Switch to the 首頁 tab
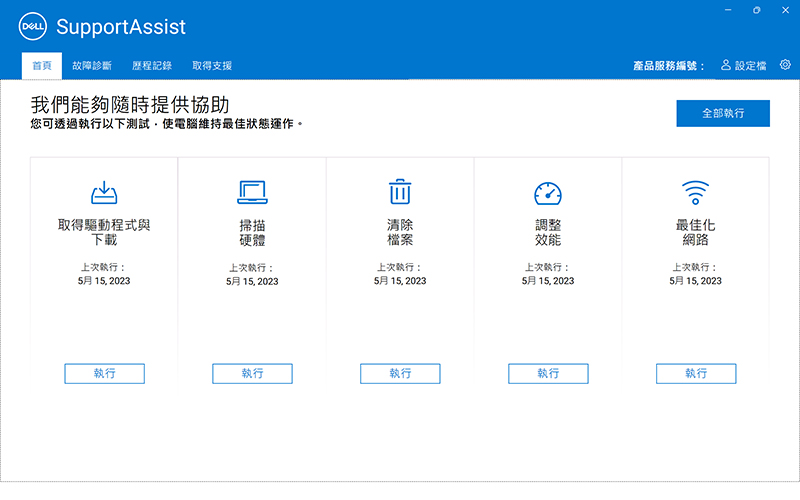 (x=42, y=66)
